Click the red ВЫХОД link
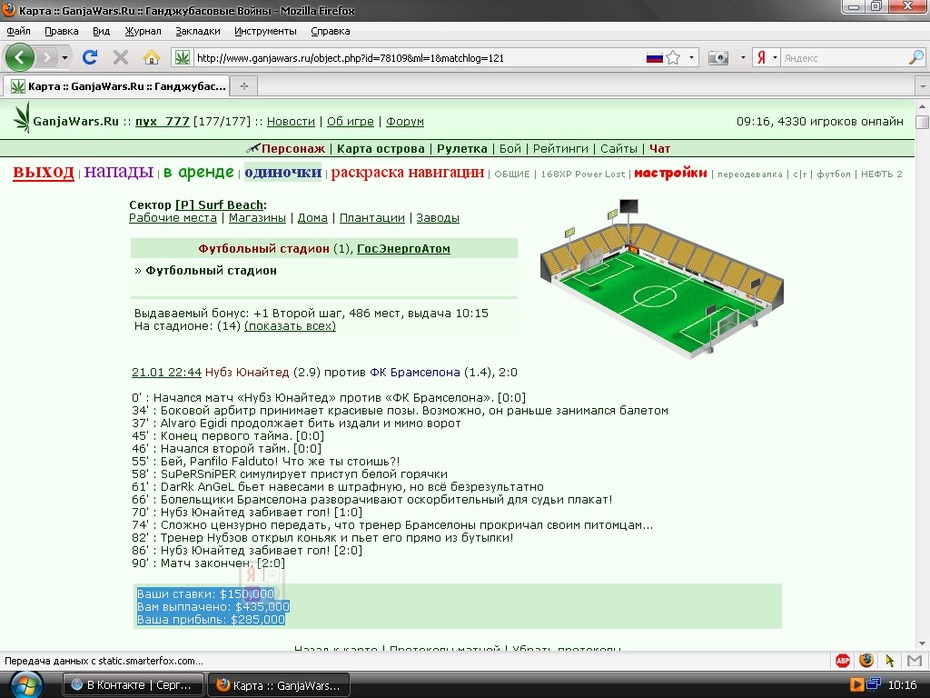930x698 pixels. [43, 172]
